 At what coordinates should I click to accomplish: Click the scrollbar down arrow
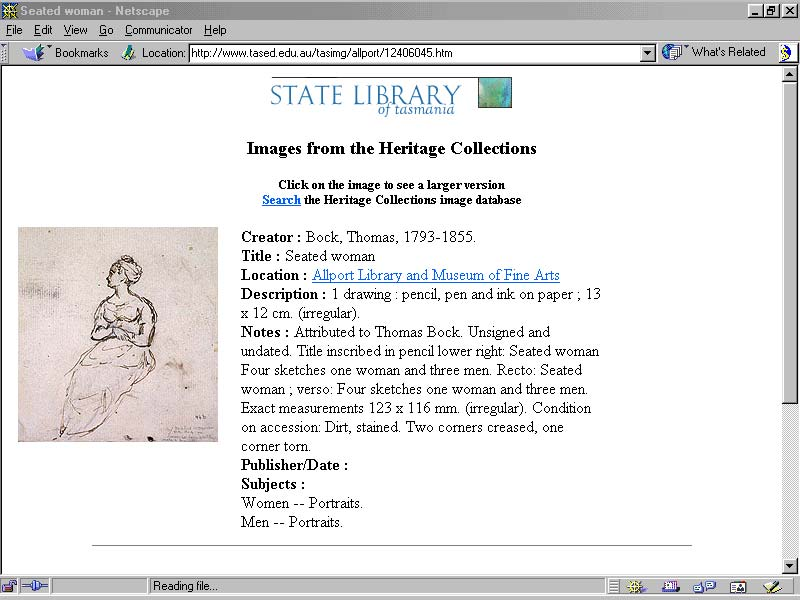pyautogui.click(x=789, y=565)
